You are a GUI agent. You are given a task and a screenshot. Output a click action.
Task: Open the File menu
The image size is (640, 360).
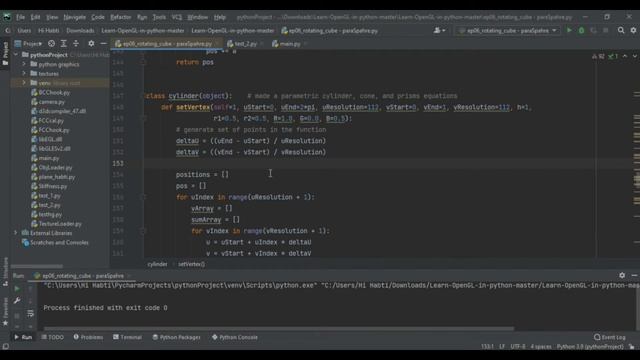20,17
